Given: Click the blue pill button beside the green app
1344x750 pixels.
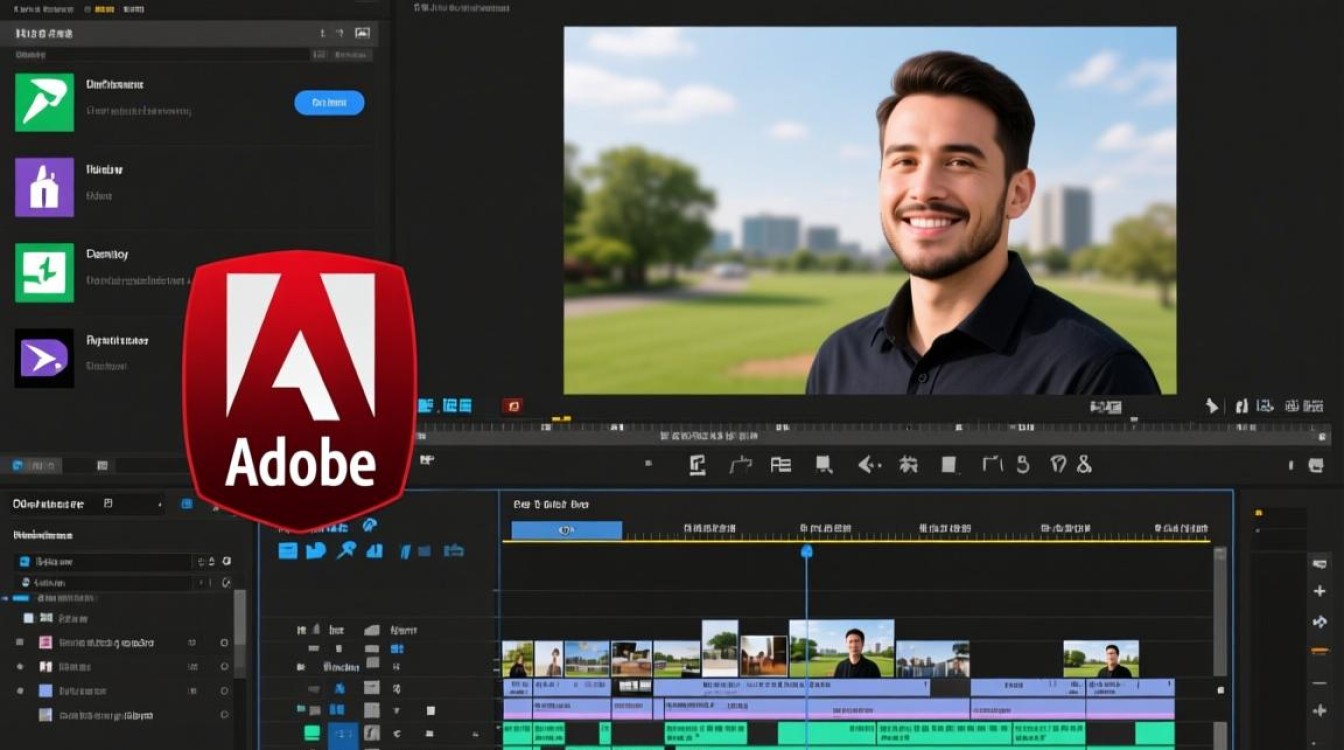Looking at the screenshot, I should pyautogui.click(x=329, y=102).
